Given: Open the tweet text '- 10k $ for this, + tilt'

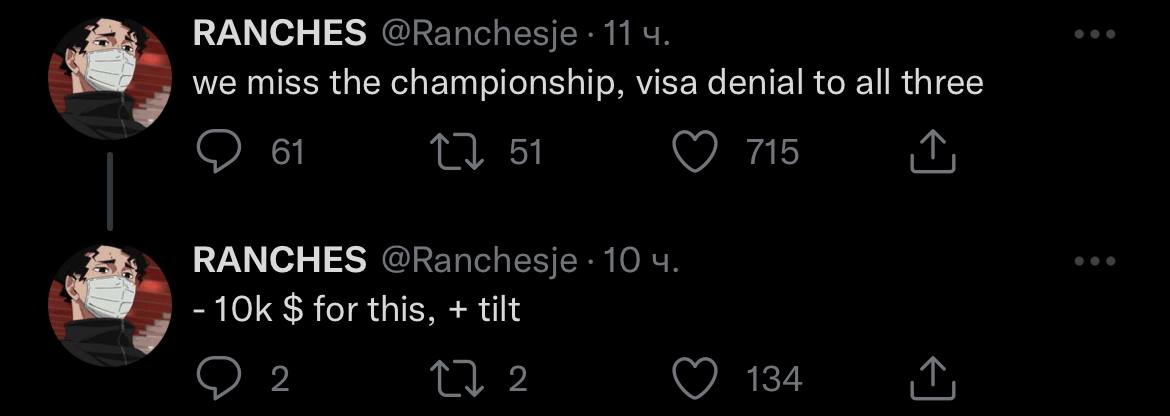Looking at the screenshot, I should point(356,309).
